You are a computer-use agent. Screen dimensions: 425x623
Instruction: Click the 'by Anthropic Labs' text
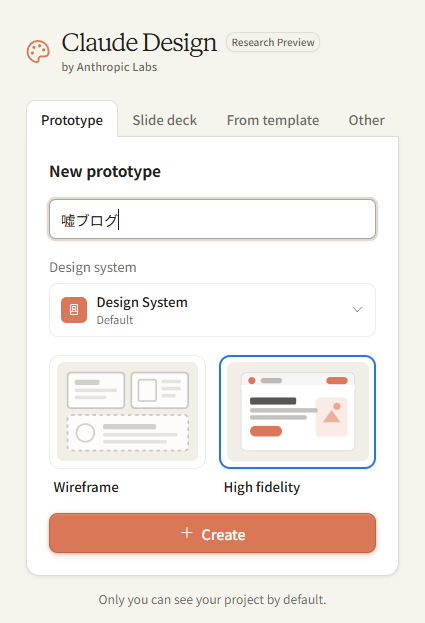click(109, 67)
